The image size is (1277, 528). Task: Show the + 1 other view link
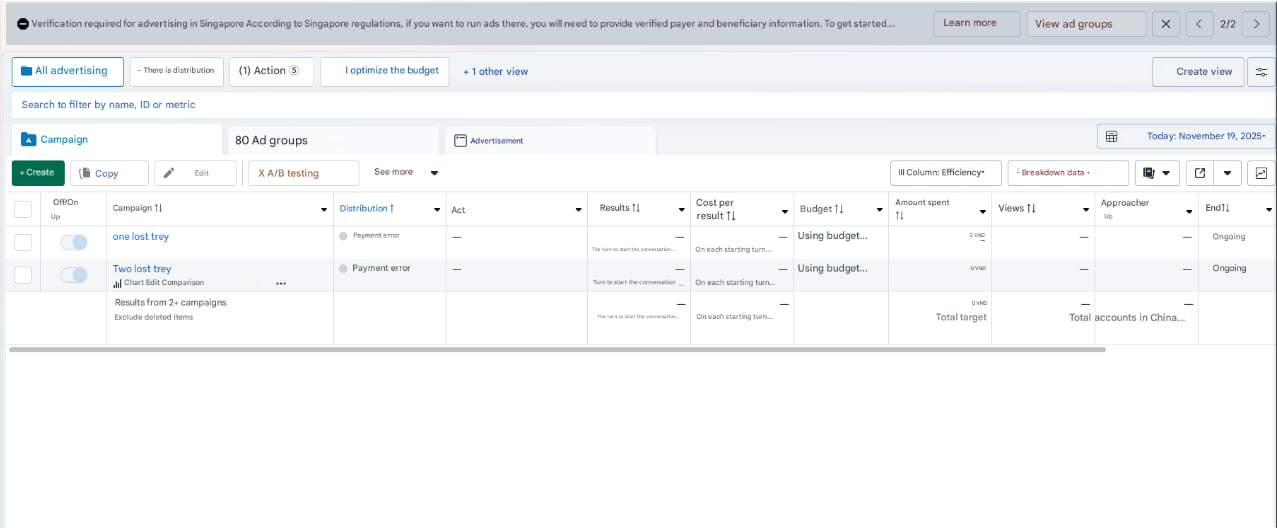[496, 72]
